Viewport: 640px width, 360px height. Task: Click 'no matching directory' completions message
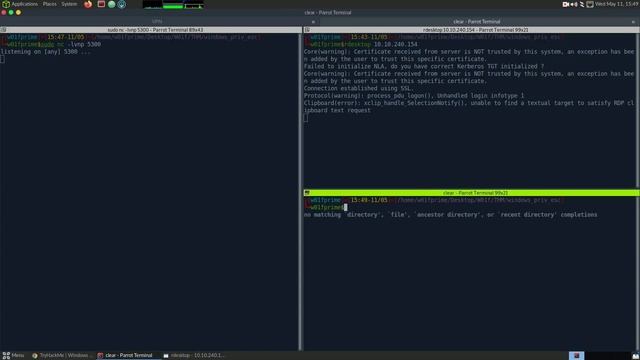pyautogui.click(x=450, y=215)
